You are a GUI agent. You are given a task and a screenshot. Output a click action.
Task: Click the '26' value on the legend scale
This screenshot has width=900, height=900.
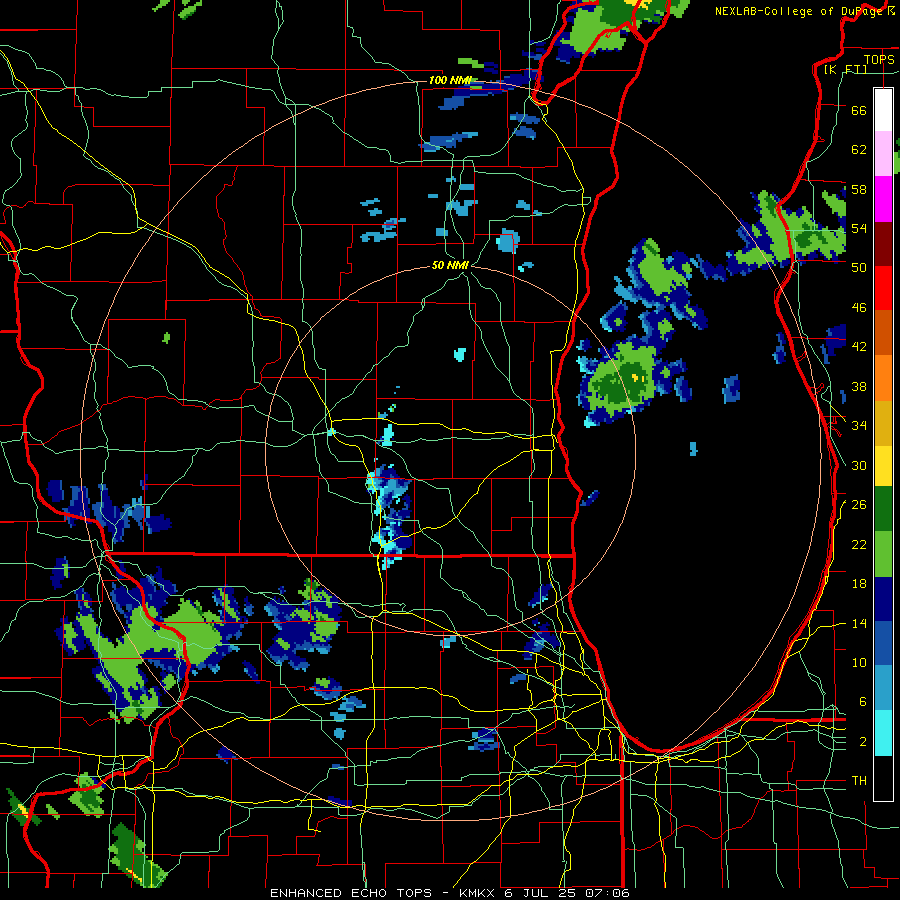coord(859,505)
